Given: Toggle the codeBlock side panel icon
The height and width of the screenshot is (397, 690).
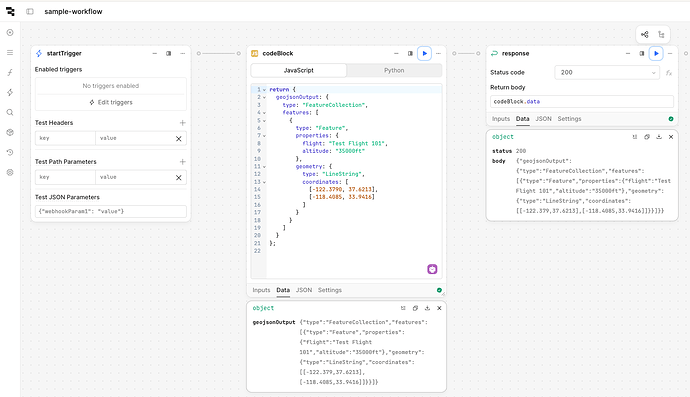Looking at the screenshot, I should pos(410,53).
